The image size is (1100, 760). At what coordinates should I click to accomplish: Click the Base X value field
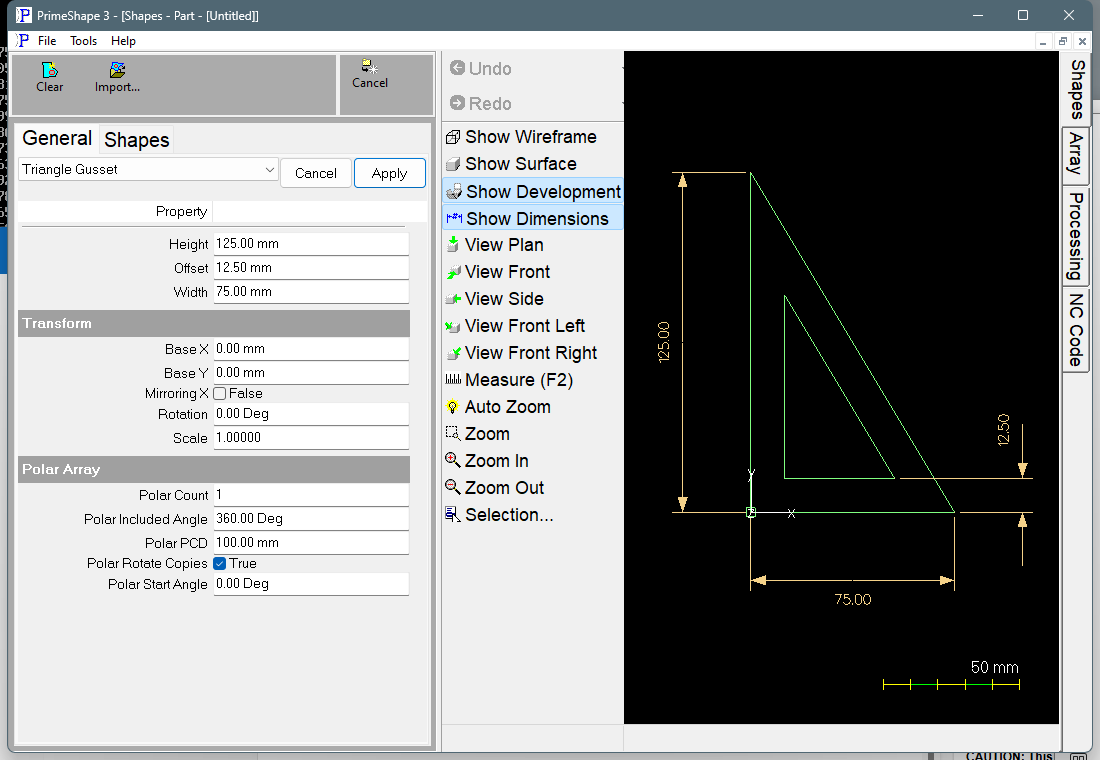tap(311, 349)
